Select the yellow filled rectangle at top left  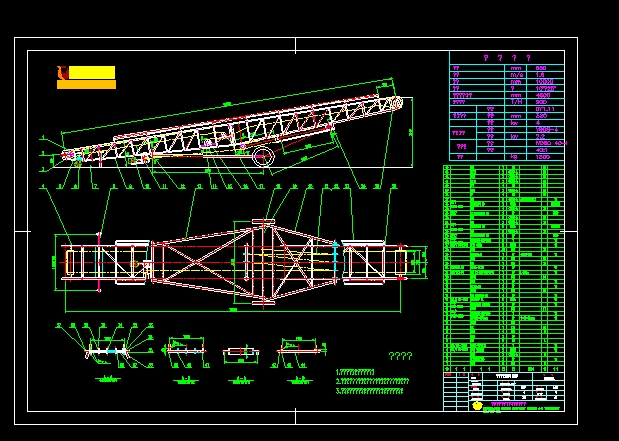[x=92, y=73]
